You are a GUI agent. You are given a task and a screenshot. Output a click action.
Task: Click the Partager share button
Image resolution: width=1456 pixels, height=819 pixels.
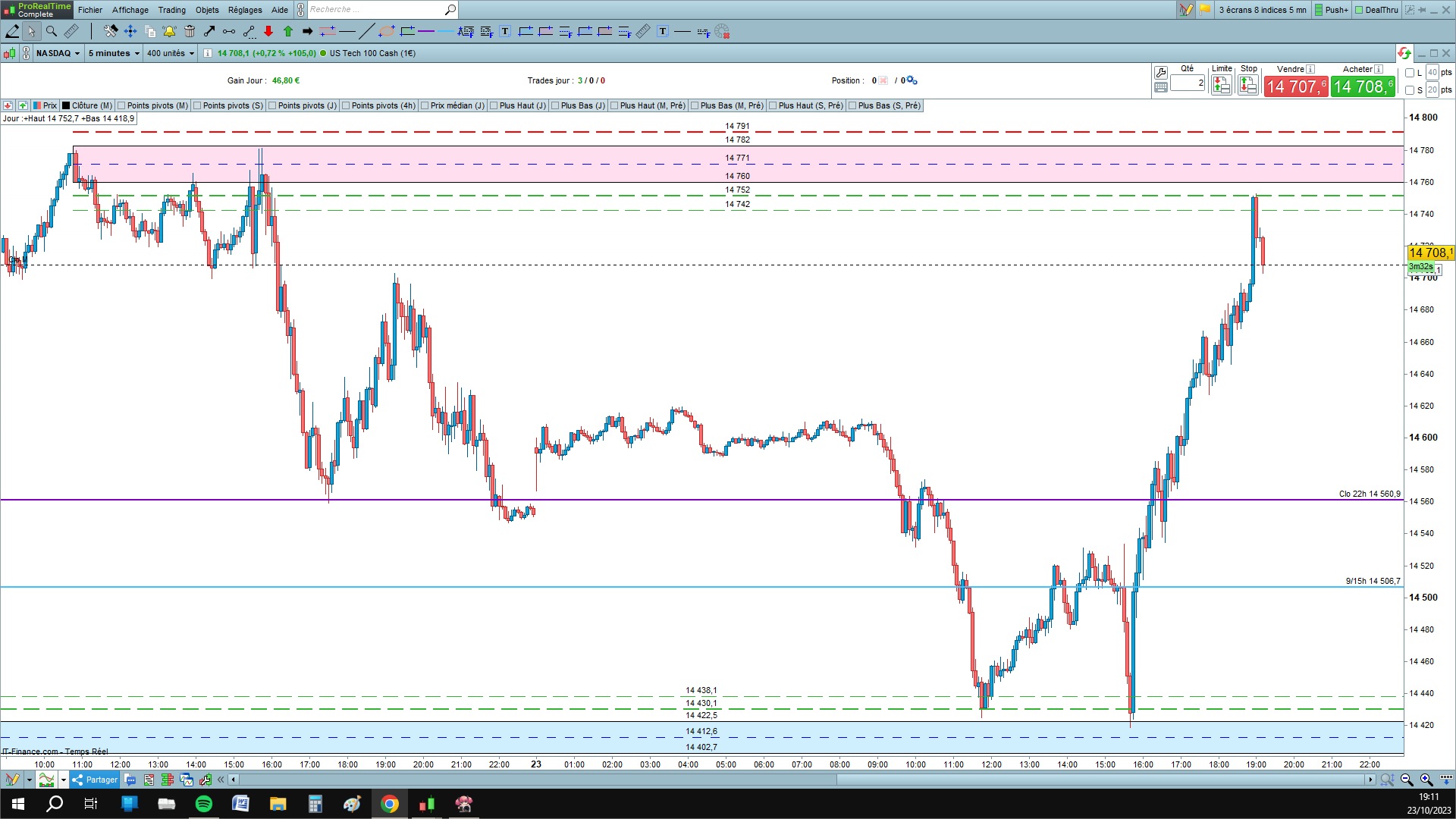click(x=95, y=780)
